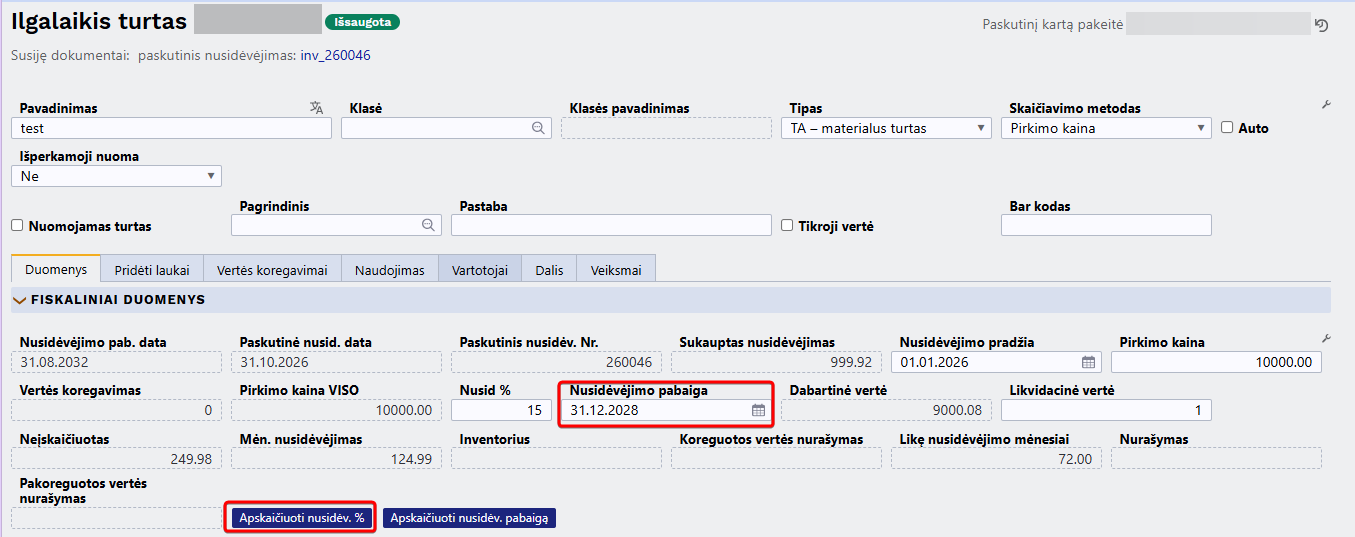Click the Ilgalaikis turtas page title
Image resolution: width=1355 pixels, height=537 pixels.
click(x=99, y=21)
